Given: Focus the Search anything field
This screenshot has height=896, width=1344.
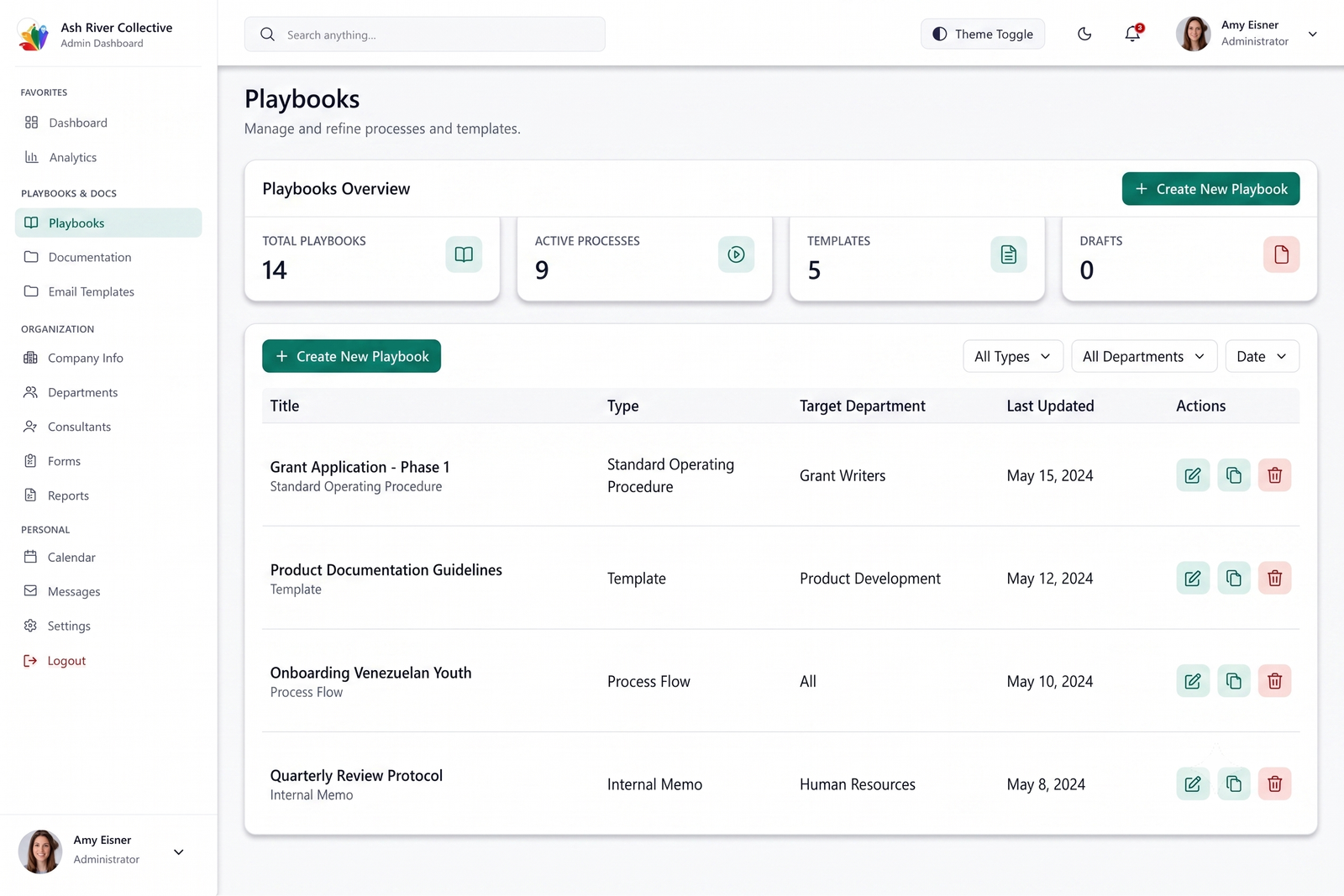Looking at the screenshot, I should click(x=424, y=34).
